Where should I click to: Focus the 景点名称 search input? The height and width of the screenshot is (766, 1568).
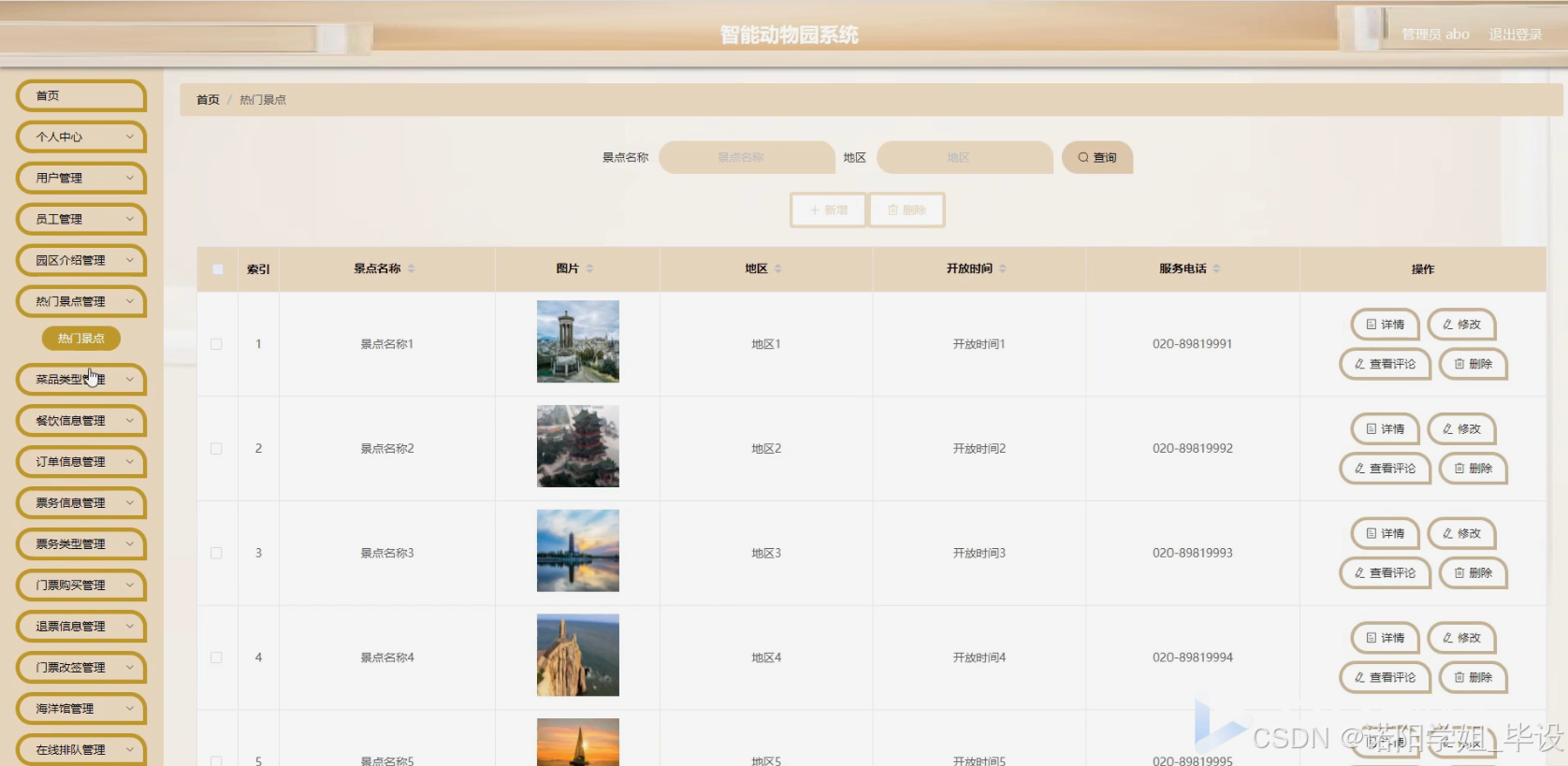pos(747,157)
